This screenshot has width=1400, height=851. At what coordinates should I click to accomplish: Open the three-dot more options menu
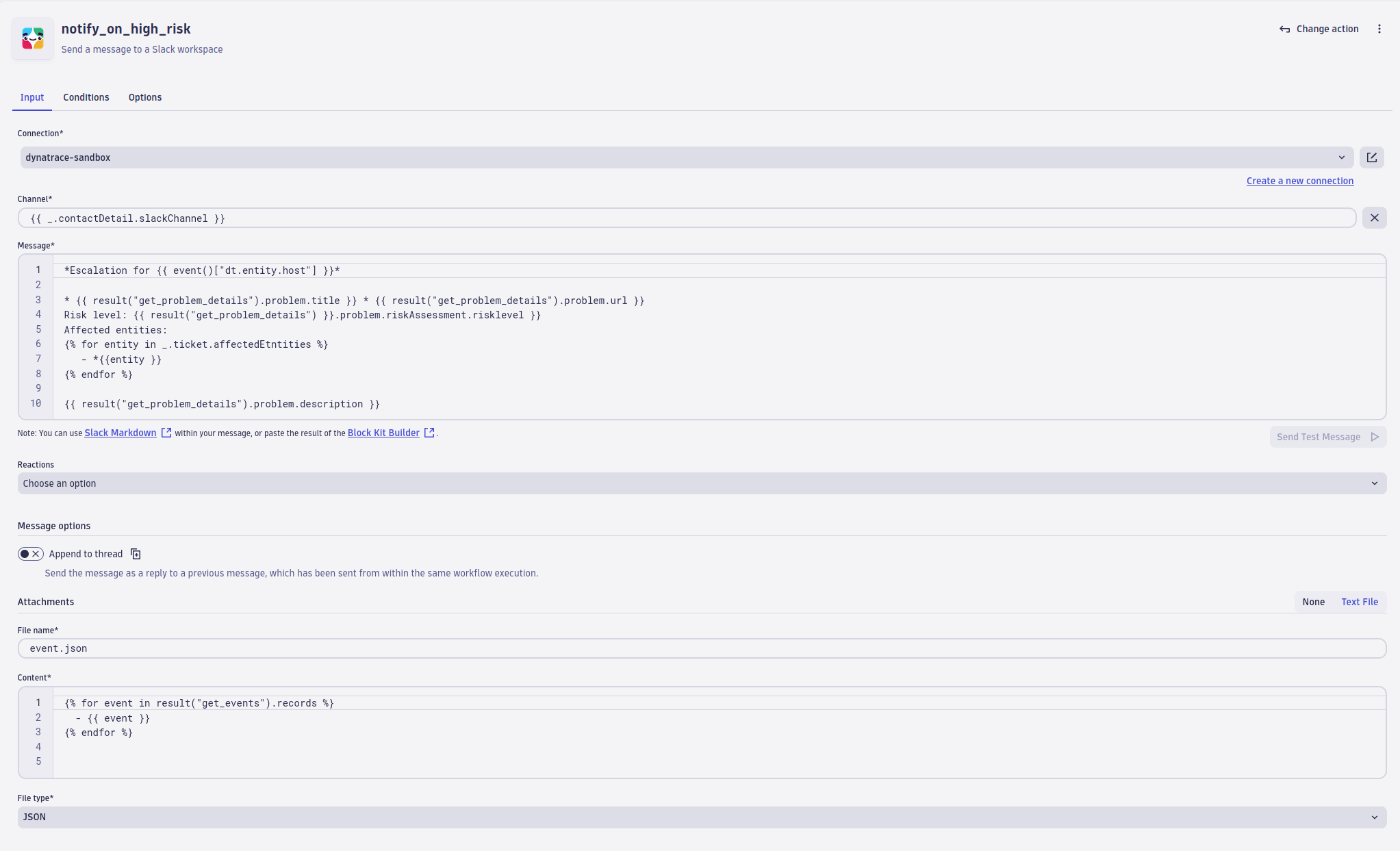[1379, 29]
